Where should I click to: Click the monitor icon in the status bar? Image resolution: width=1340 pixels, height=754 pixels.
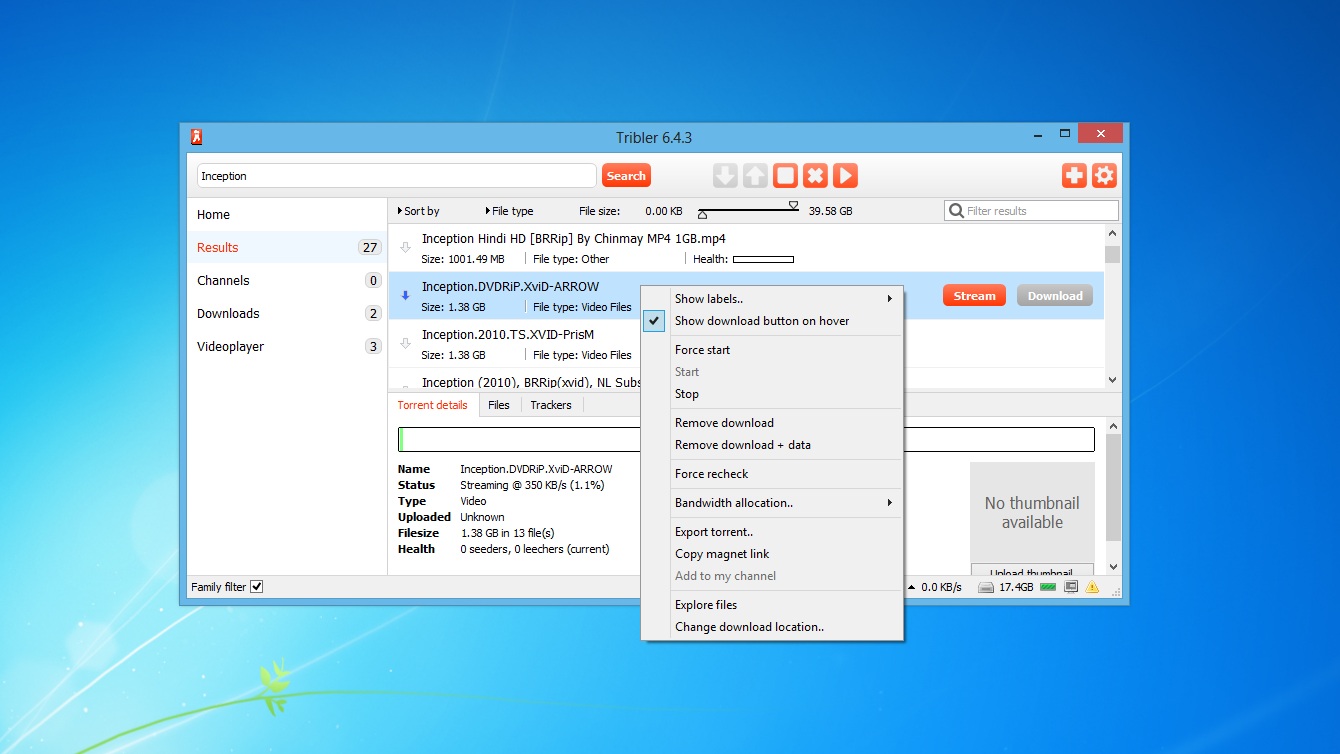[x=1071, y=587]
